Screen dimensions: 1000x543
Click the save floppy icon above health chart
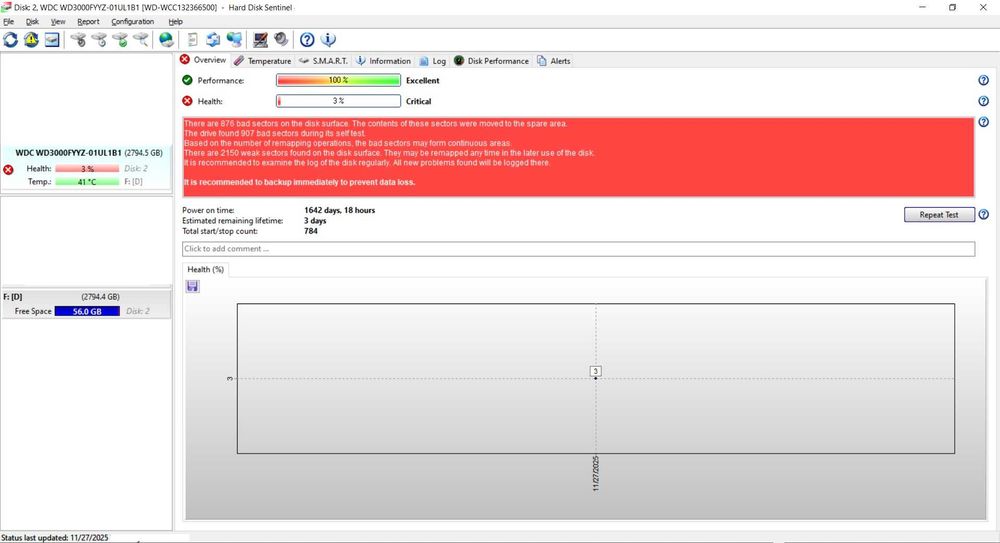(193, 286)
